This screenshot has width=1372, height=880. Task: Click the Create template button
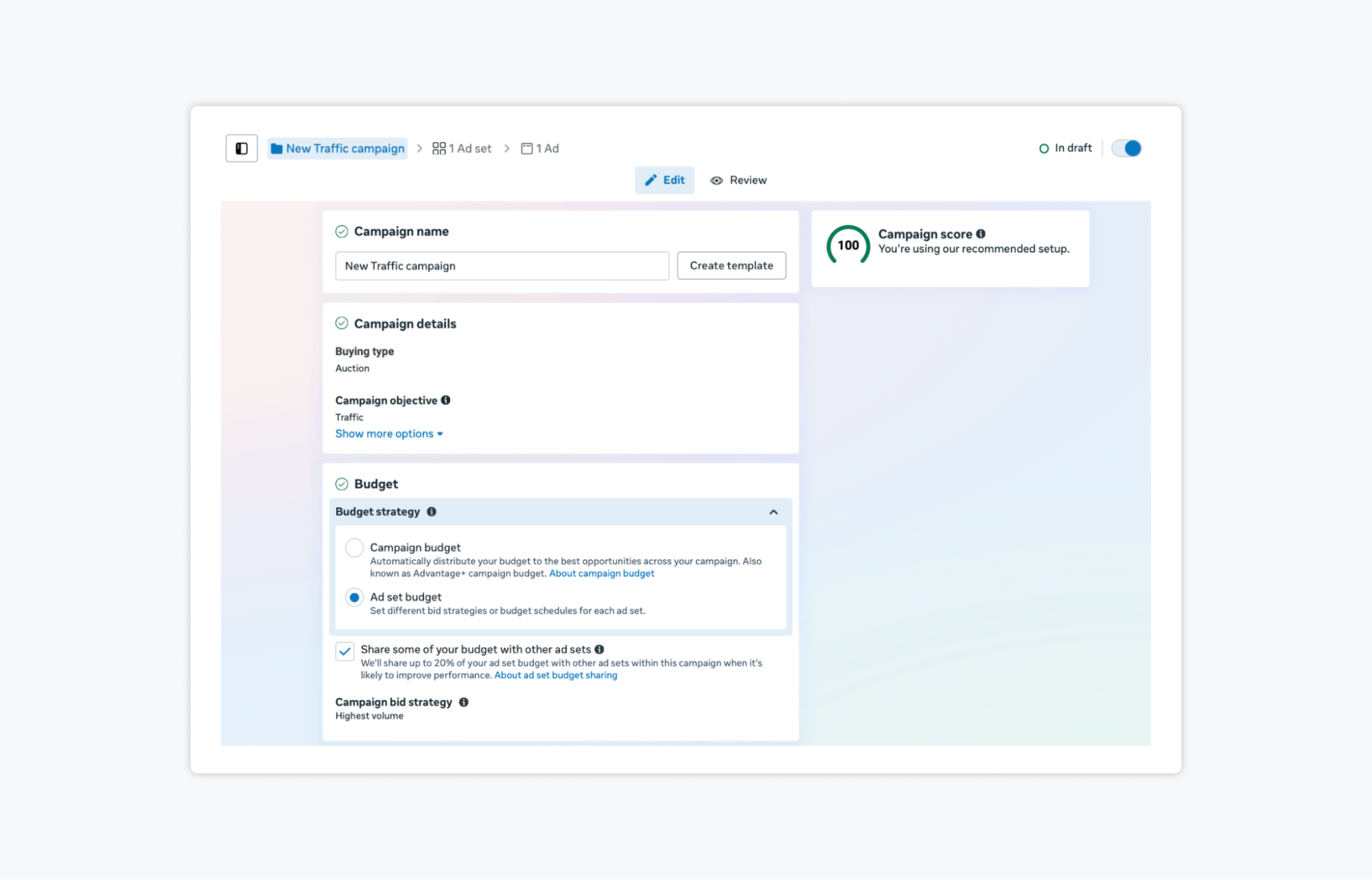(731, 266)
